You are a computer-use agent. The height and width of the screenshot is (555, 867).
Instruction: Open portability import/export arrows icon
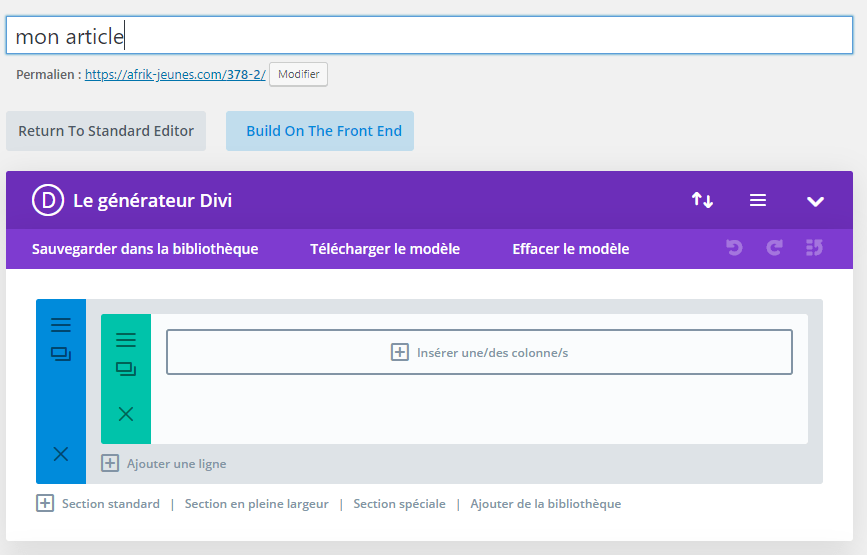[702, 200]
